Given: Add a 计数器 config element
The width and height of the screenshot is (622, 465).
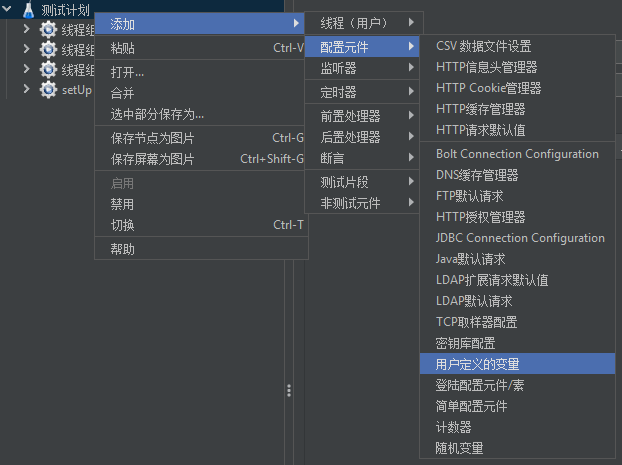Looking at the screenshot, I should tap(453, 427).
